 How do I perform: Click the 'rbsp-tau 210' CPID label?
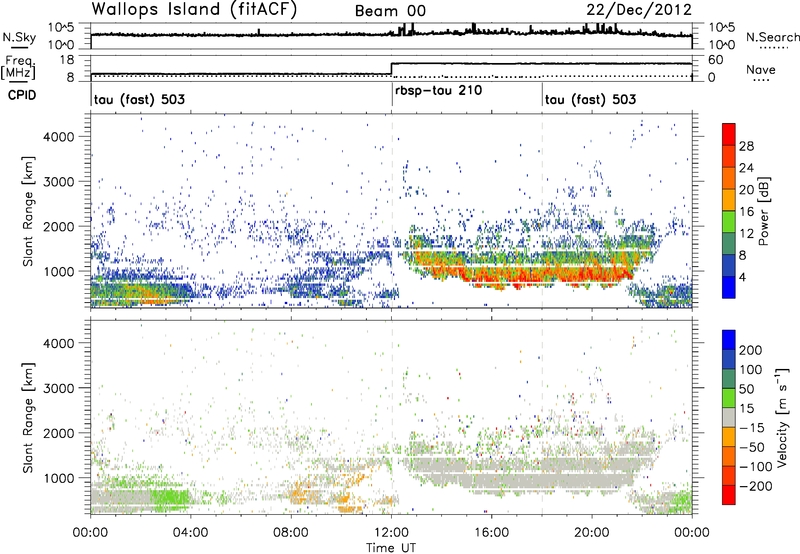[438, 91]
